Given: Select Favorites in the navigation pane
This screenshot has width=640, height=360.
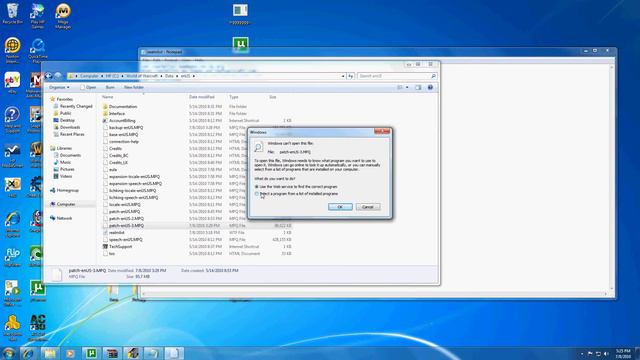Looking at the screenshot, I should (x=64, y=99).
